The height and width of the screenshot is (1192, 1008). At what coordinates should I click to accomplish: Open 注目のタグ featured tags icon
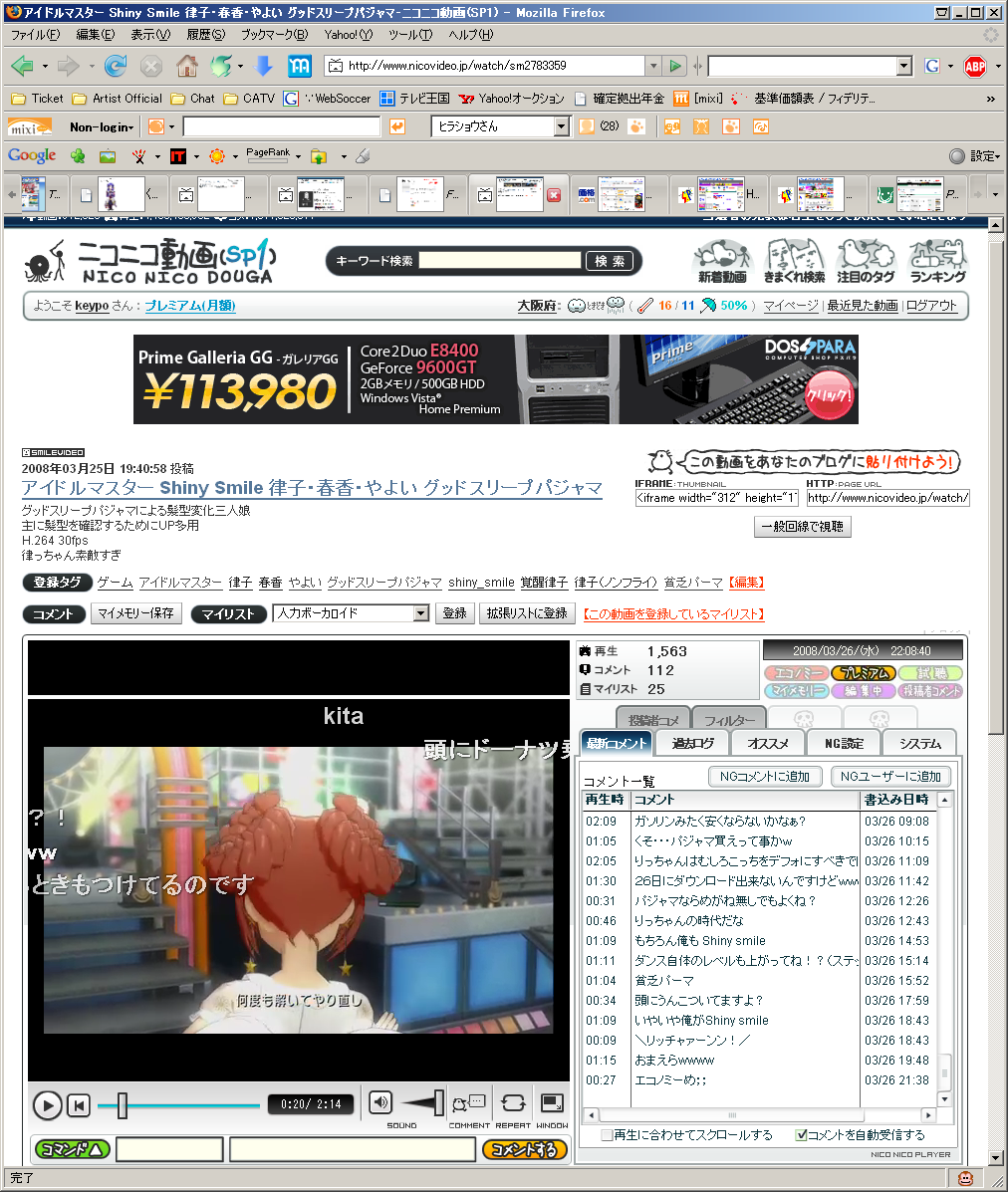[x=866, y=262]
